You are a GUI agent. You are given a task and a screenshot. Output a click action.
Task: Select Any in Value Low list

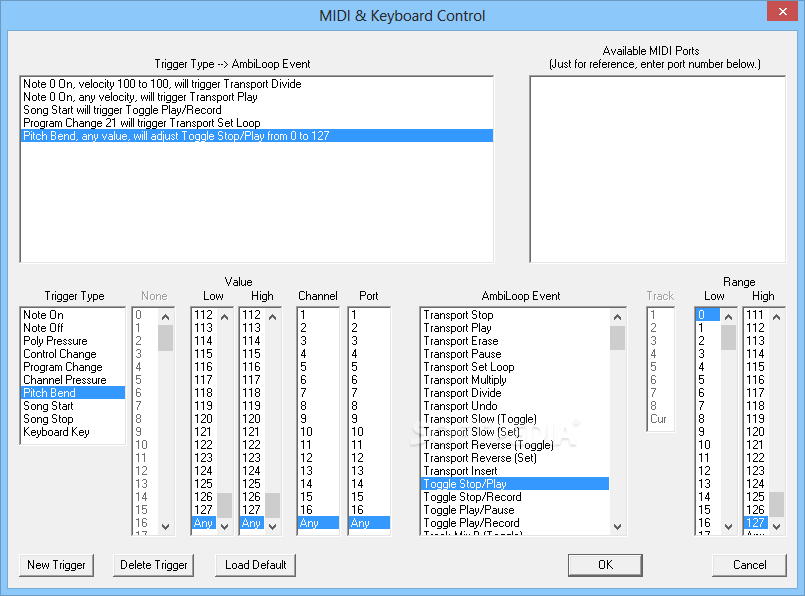pyautogui.click(x=204, y=523)
